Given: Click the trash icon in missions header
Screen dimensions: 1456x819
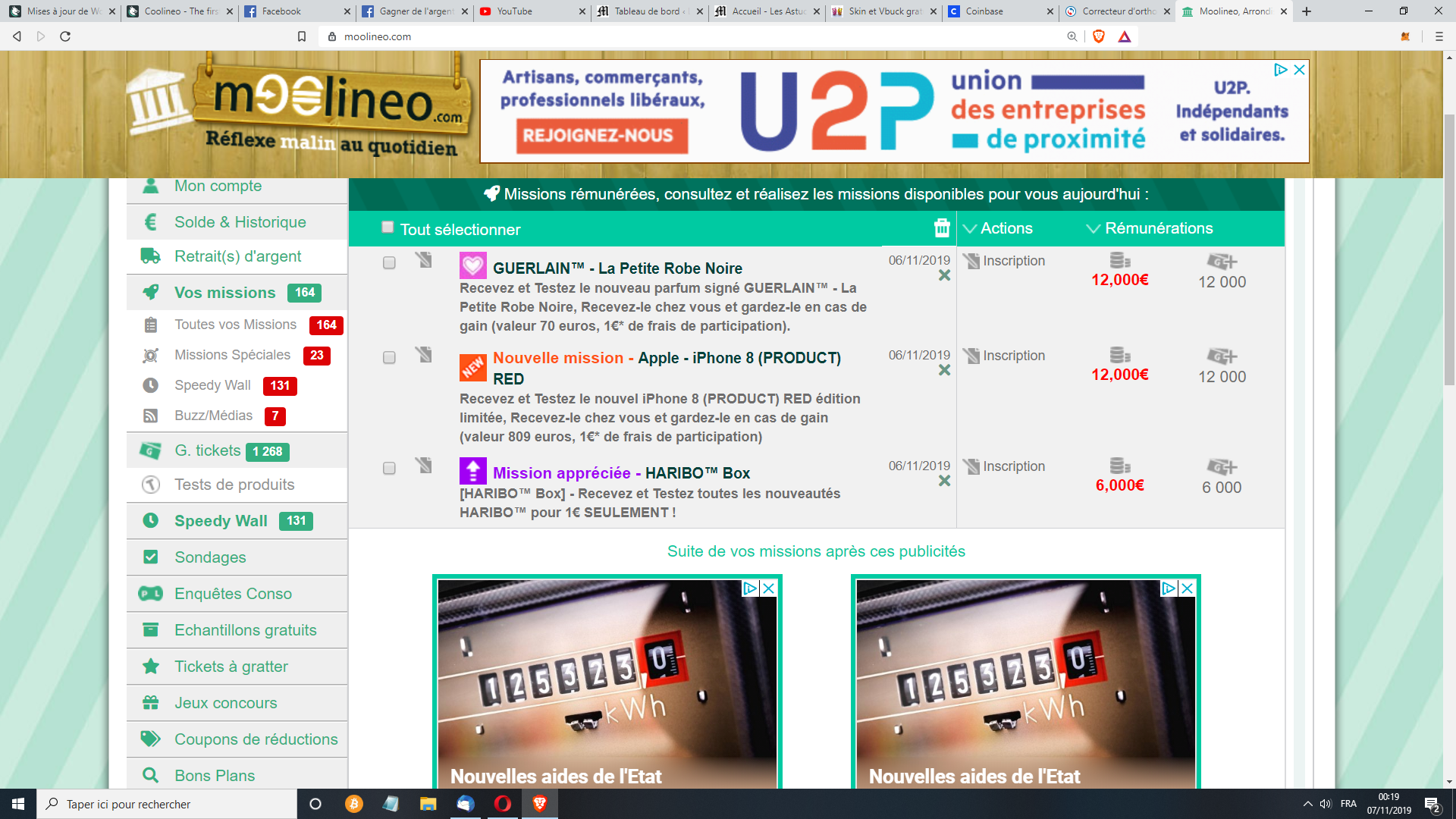Looking at the screenshot, I should [x=942, y=228].
